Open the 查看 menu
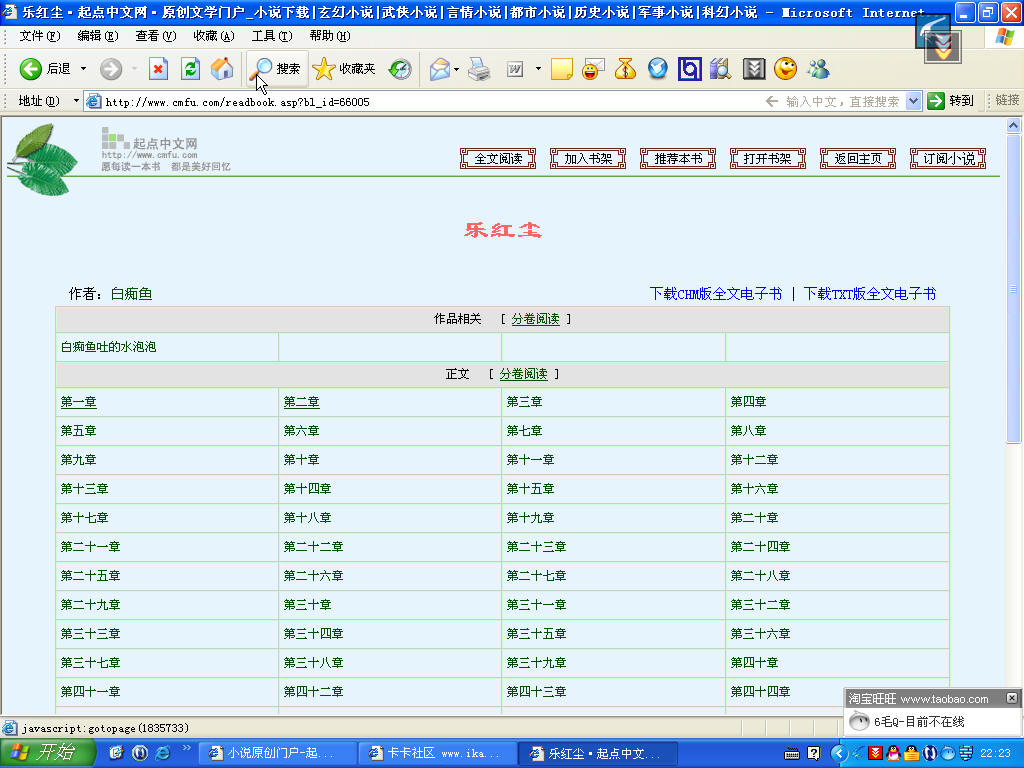Image resolution: width=1024 pixels, height=768 pixels. [x=155, y=36]
